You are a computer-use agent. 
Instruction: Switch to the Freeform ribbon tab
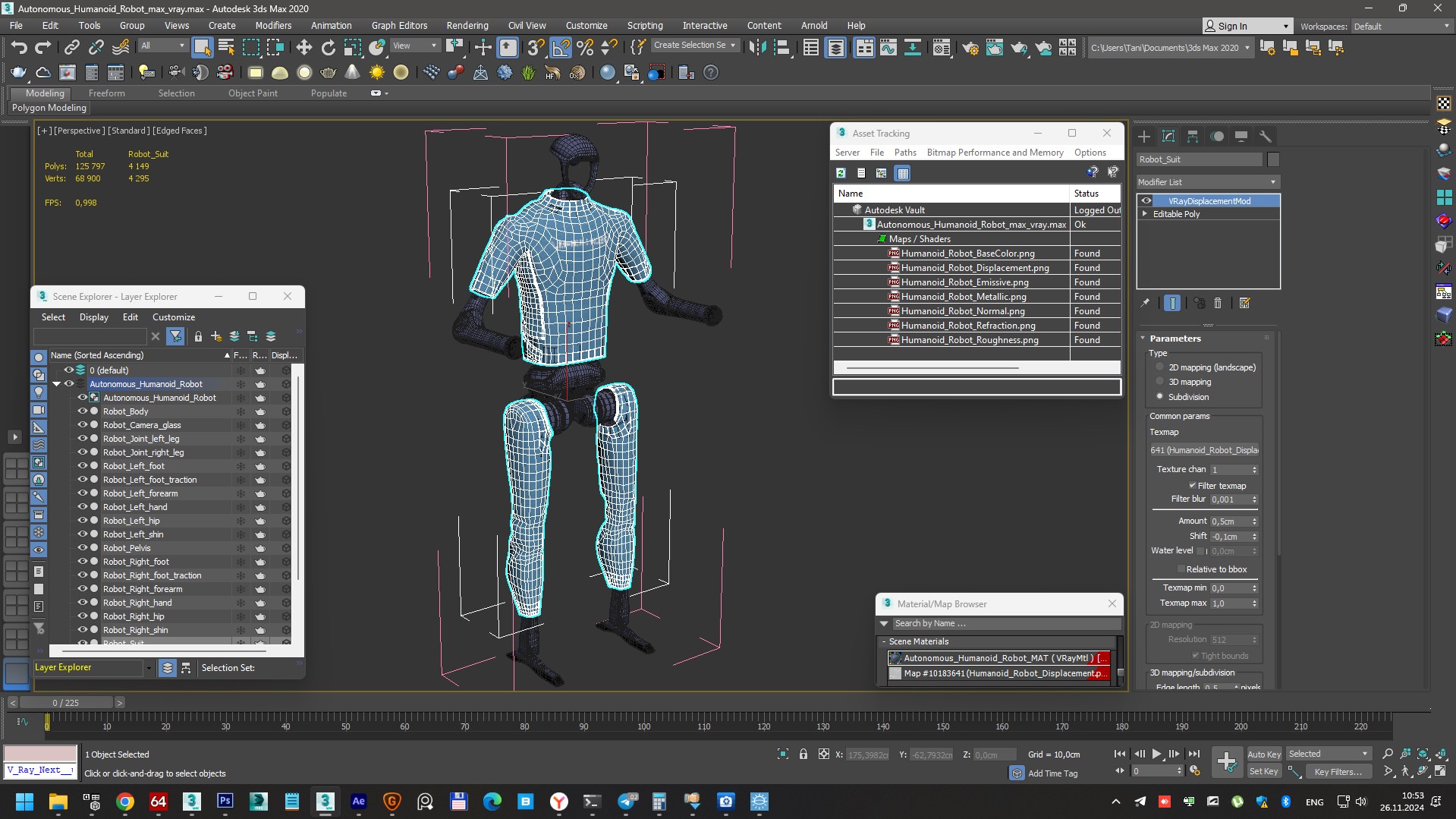tap(106, 93)
